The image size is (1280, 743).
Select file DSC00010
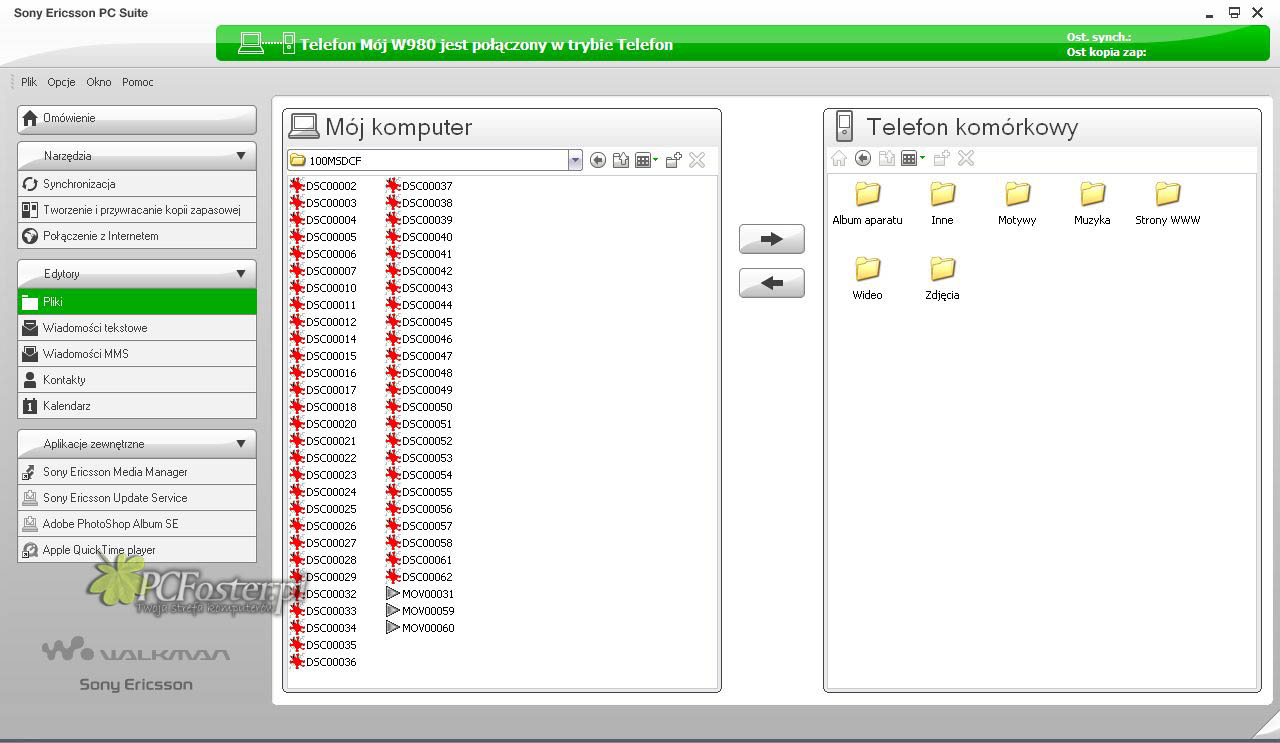click(323, 288)
